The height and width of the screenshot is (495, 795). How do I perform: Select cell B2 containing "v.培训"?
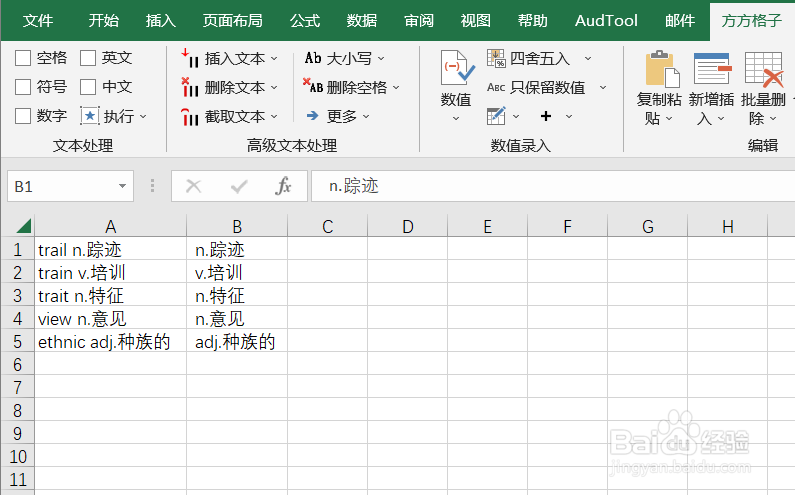click(x=237, y=272)
